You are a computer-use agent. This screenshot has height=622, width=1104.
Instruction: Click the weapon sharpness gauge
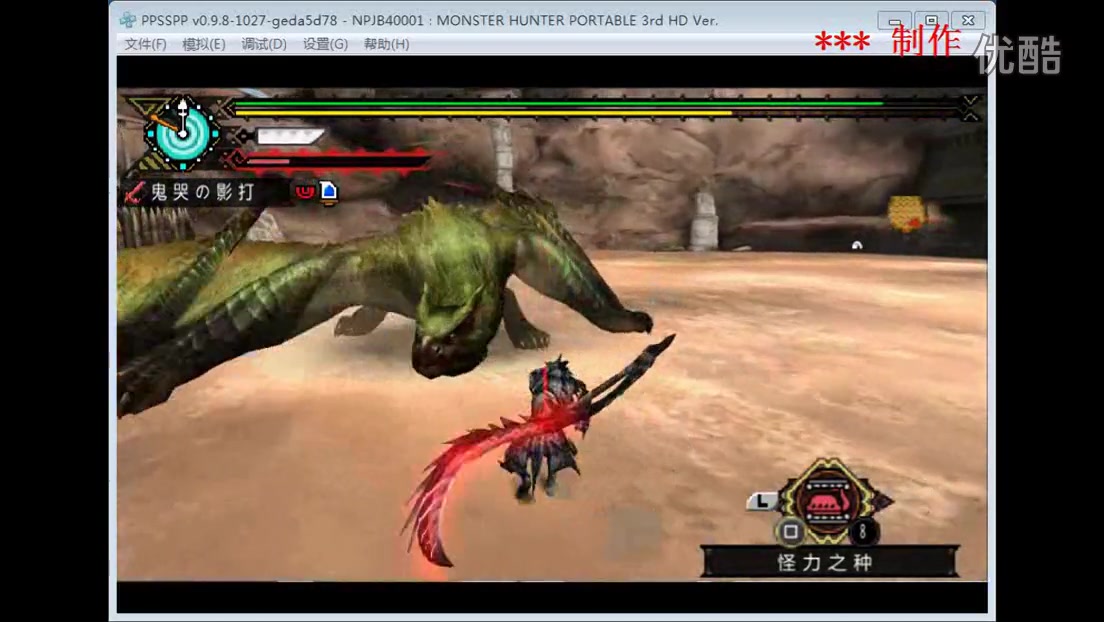pos(289,135)
